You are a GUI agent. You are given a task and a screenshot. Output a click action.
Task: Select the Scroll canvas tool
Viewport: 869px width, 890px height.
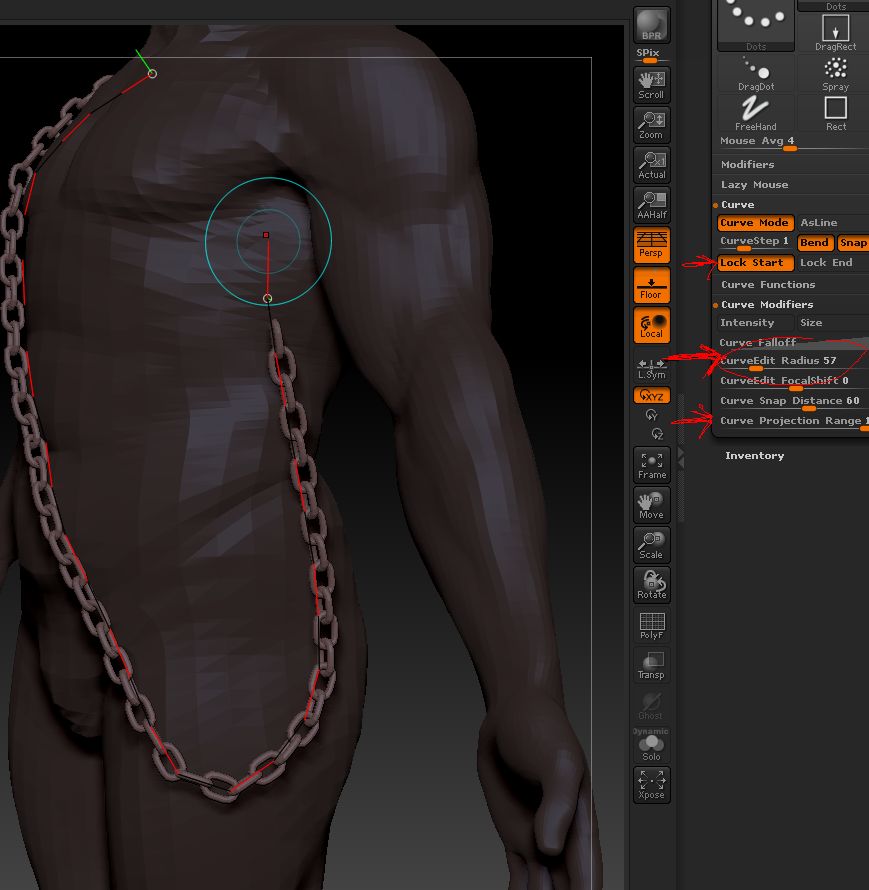[x=652, y=85]
